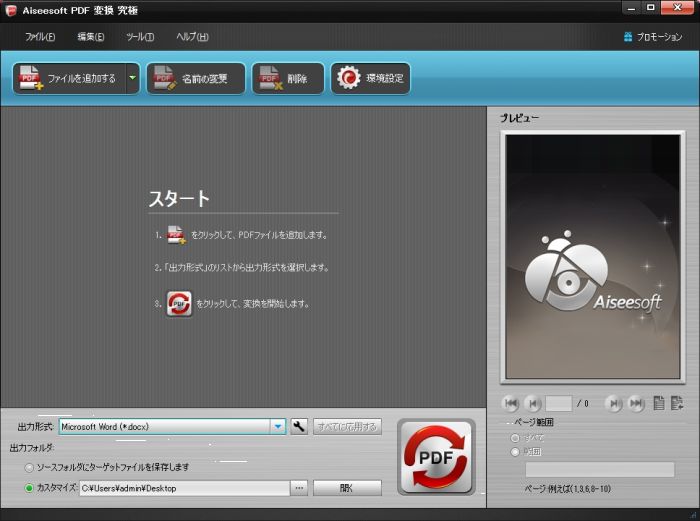Jump to the first preview page
The image size is (700, 521).
(x=511, y=403)
